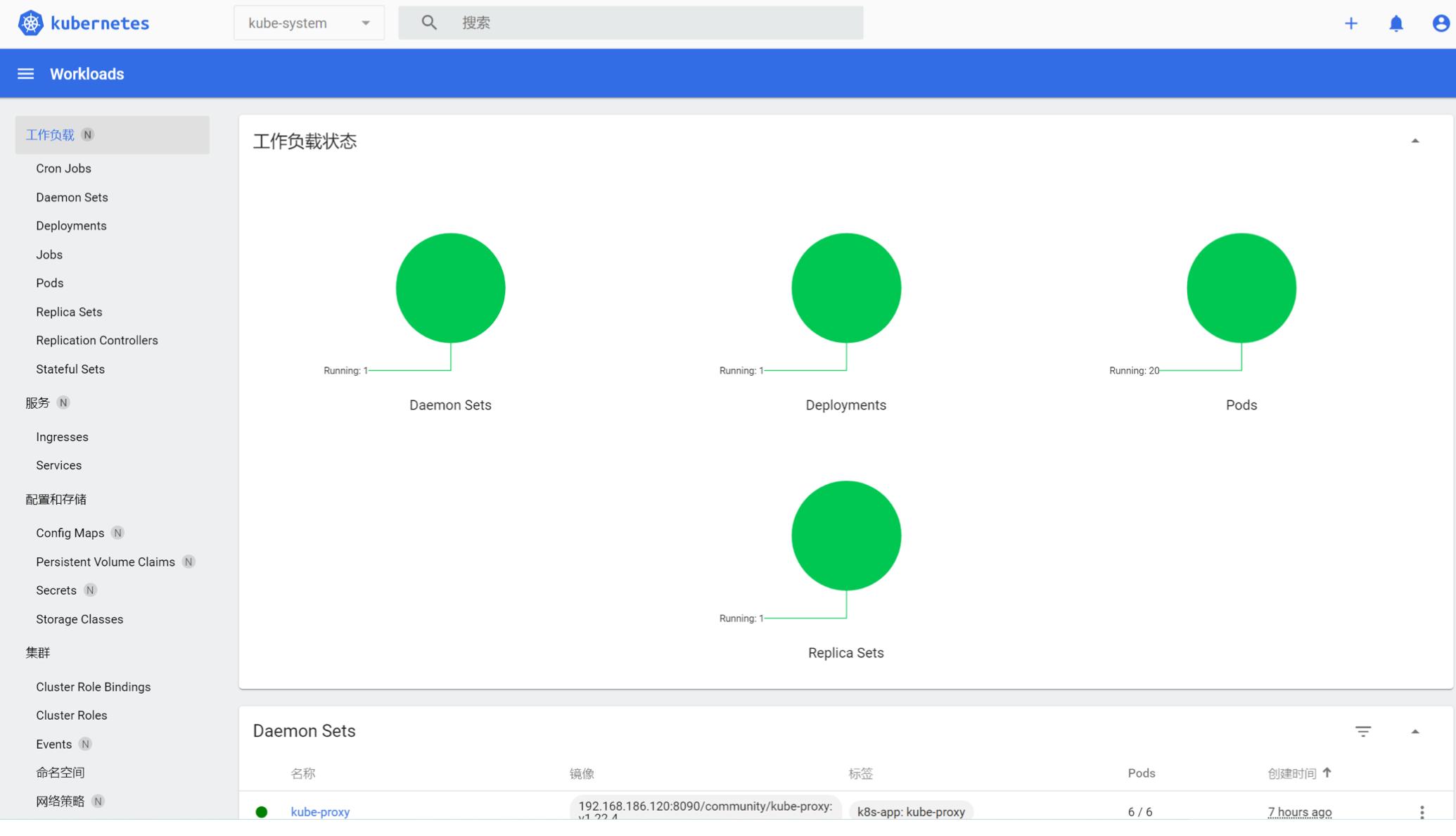Screen dimensions: 1456x836
Task: Open the user account icon
Action: [1440, 23]
